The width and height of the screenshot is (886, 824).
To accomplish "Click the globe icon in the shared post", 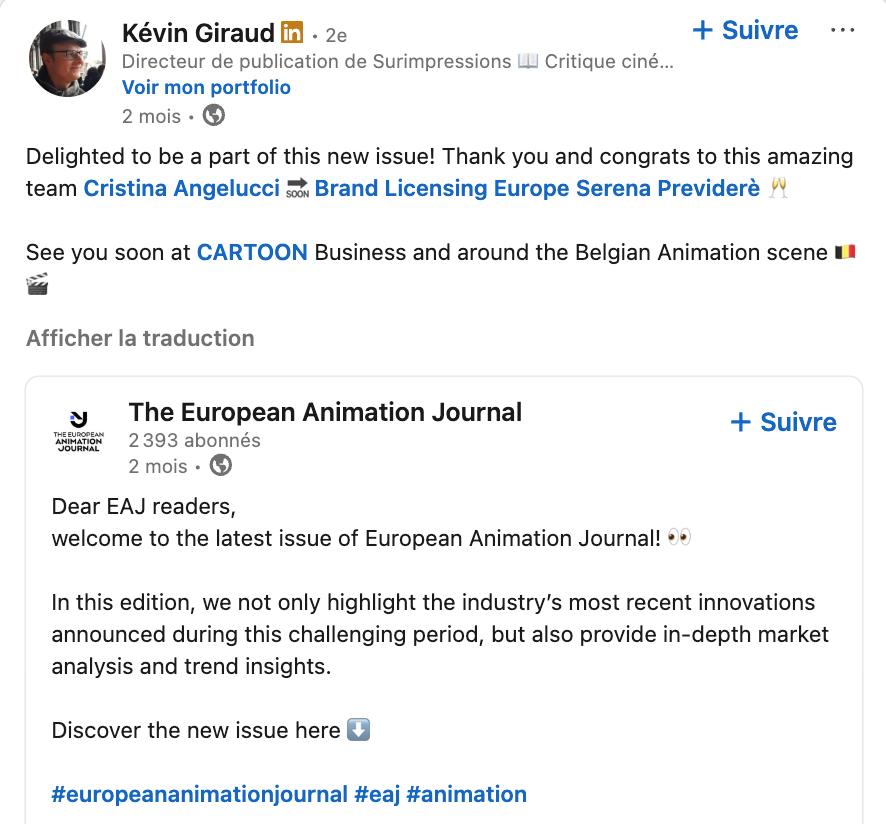I will click(220, 466).
